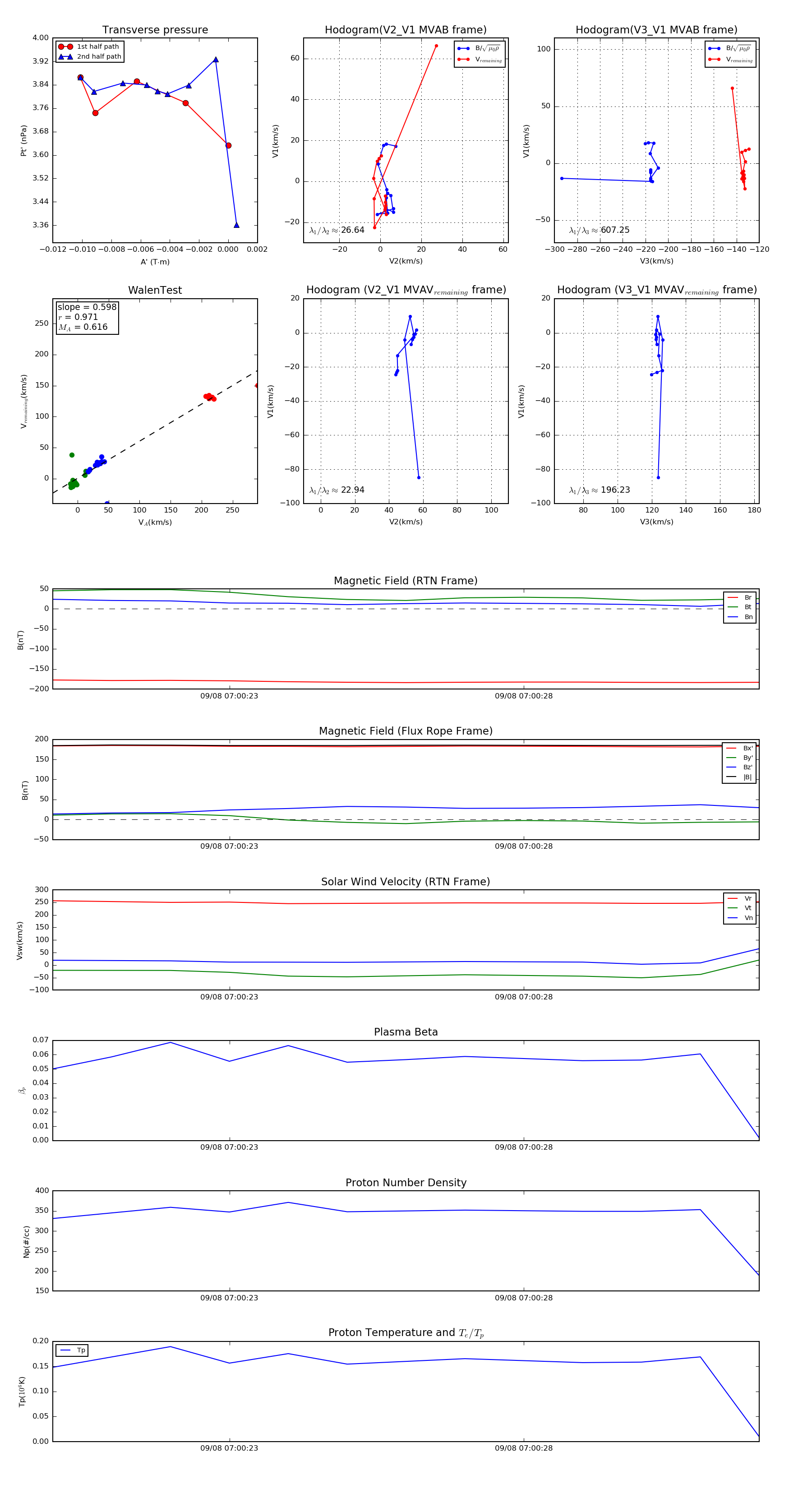This screenshot has height=1489, width=812.
Task: Click the WalenTest V_remaining(km/s) y-axis label
Action: [x=24, y=401]
